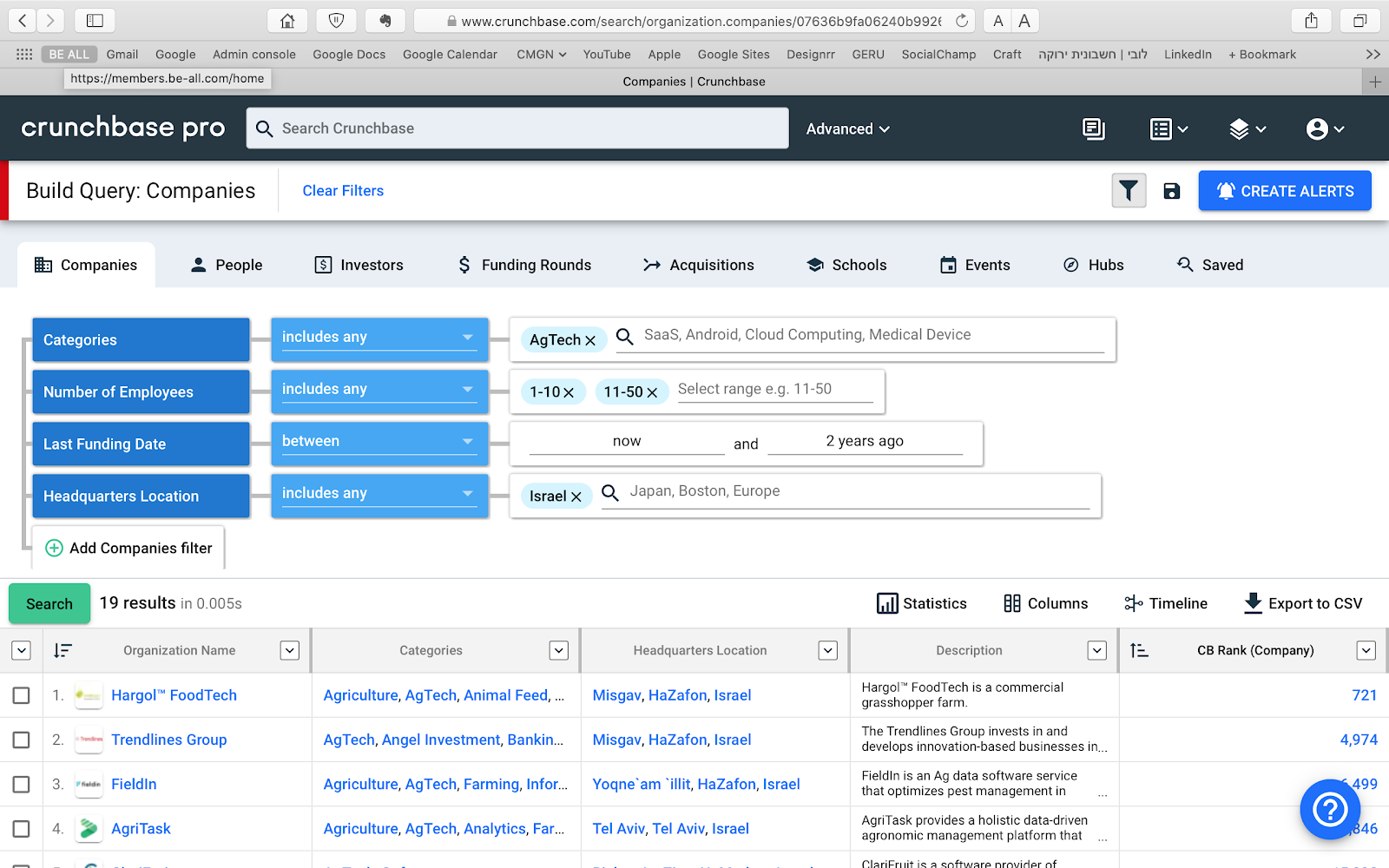Image resolution: width=1389 pixels, height=868 pixels.
Task: Open the CB Rank column options dropdown
Action: (1366, 650)
